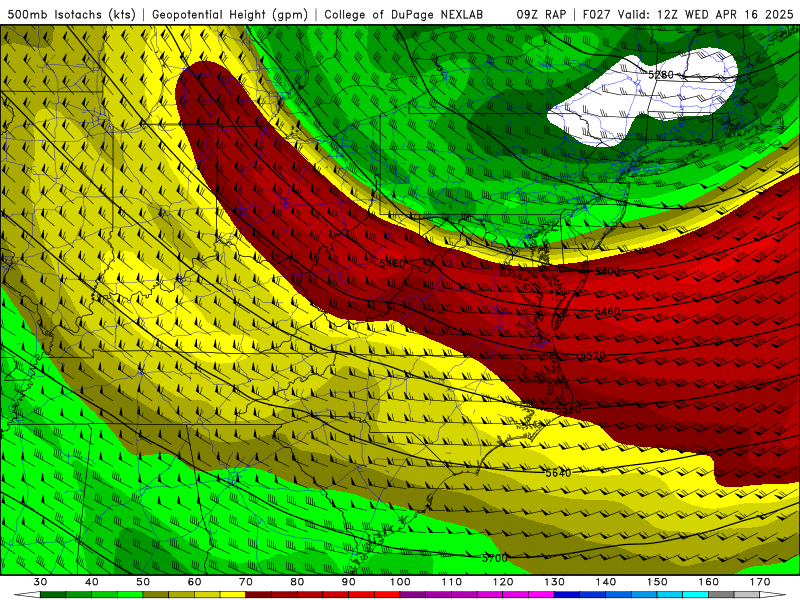The image size is (800, 600).
Task: Select the 40 value on the color scale
Action: [91, 582]
